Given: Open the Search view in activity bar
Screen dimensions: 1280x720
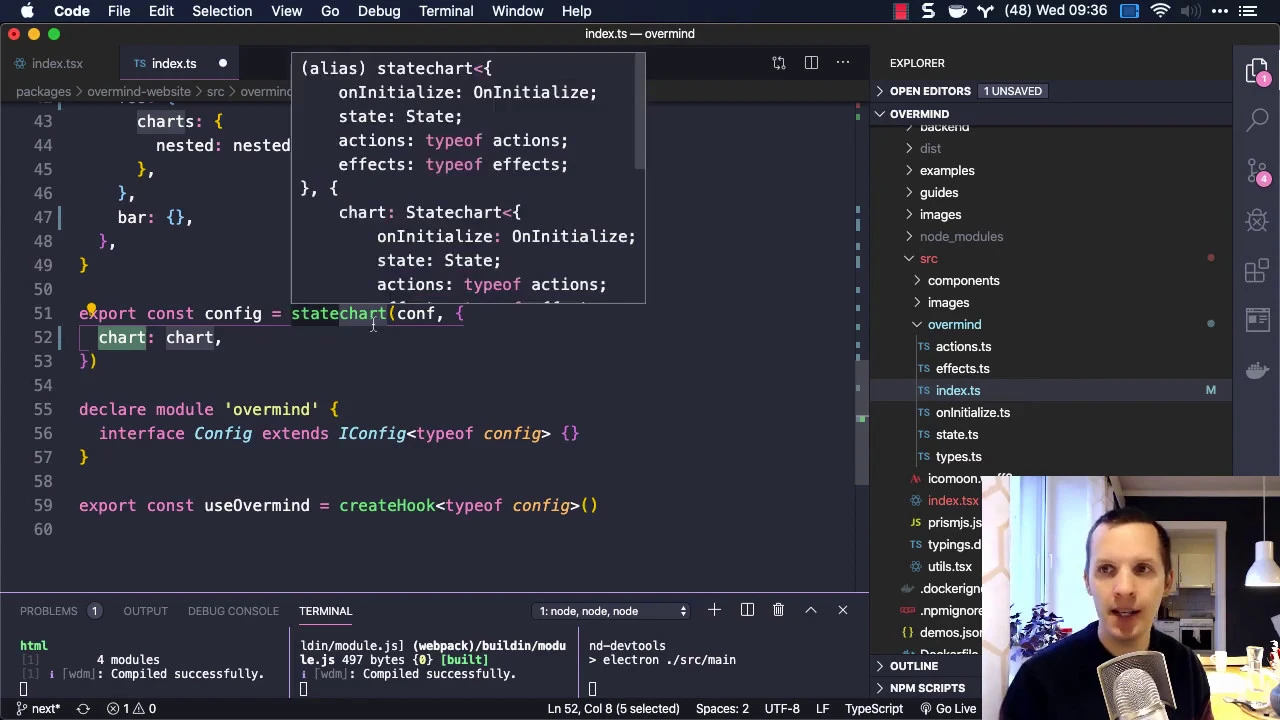Looking at the screenshot, I should point(1257,121).
